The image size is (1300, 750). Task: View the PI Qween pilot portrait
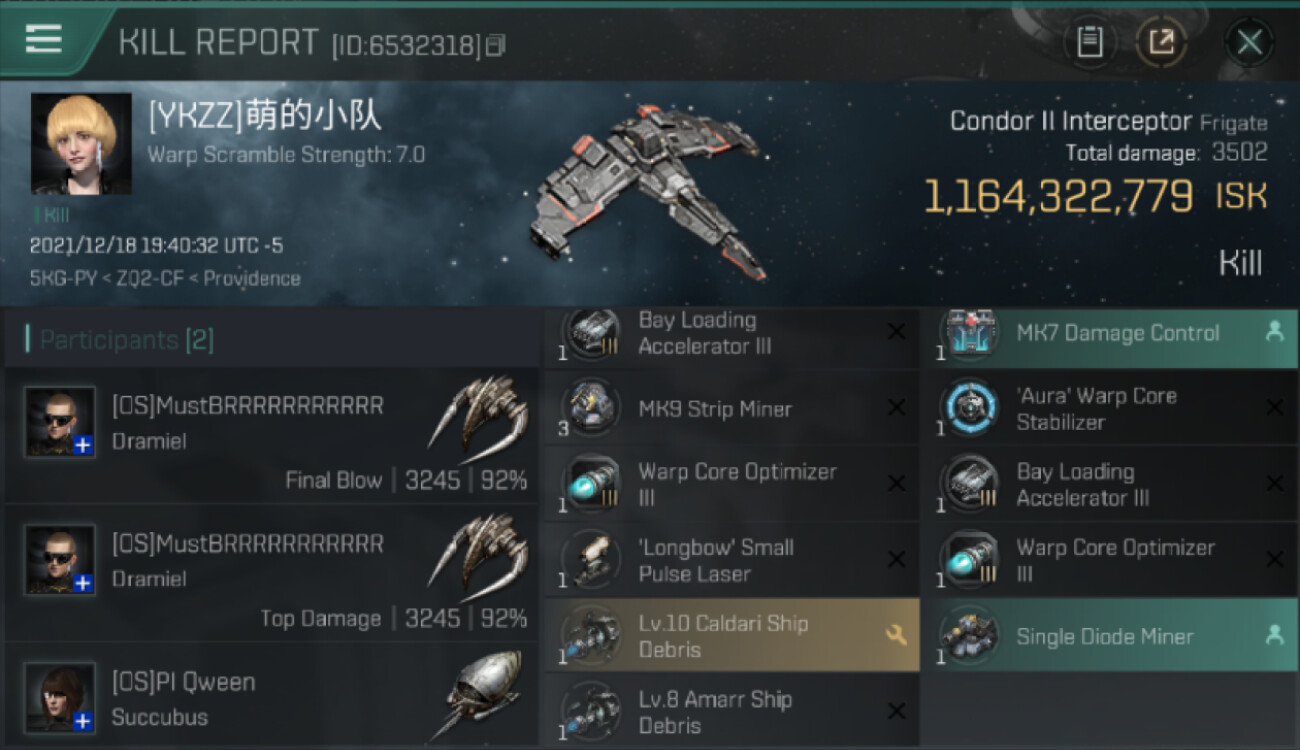click(x=60, y=697)
